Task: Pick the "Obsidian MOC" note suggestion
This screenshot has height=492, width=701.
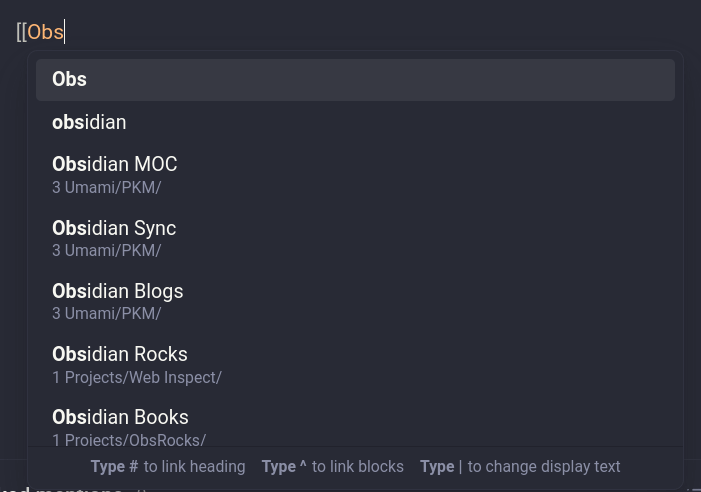Action: coord(355,175)
